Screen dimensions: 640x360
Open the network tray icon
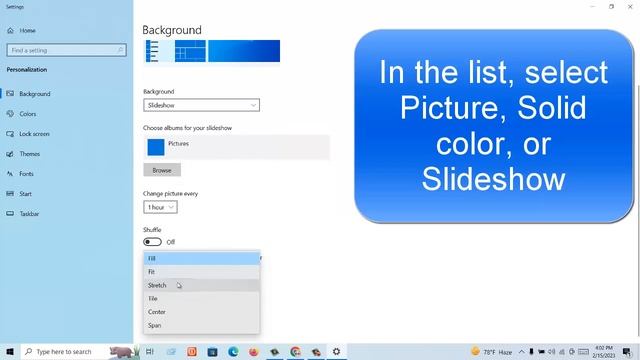562,351
